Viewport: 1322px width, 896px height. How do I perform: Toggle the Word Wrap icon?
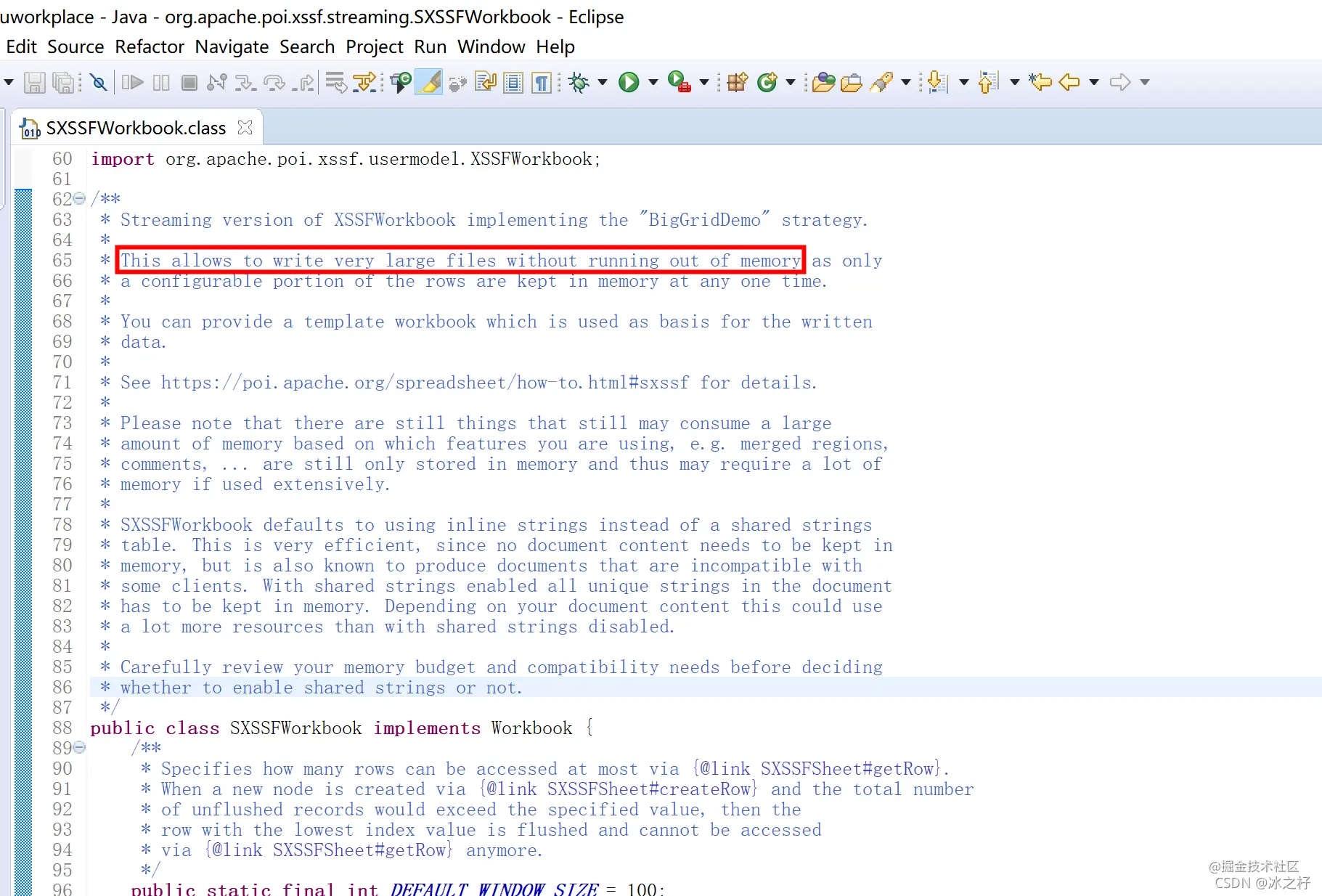point(486,82)
